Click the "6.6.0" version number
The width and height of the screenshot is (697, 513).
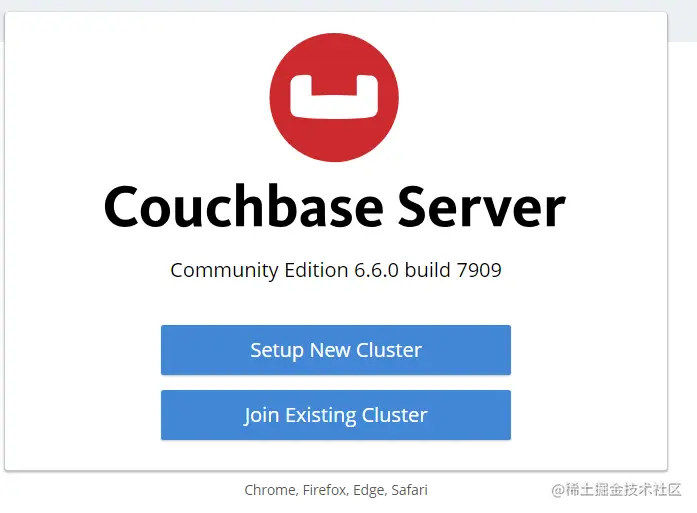coord(376,270)
